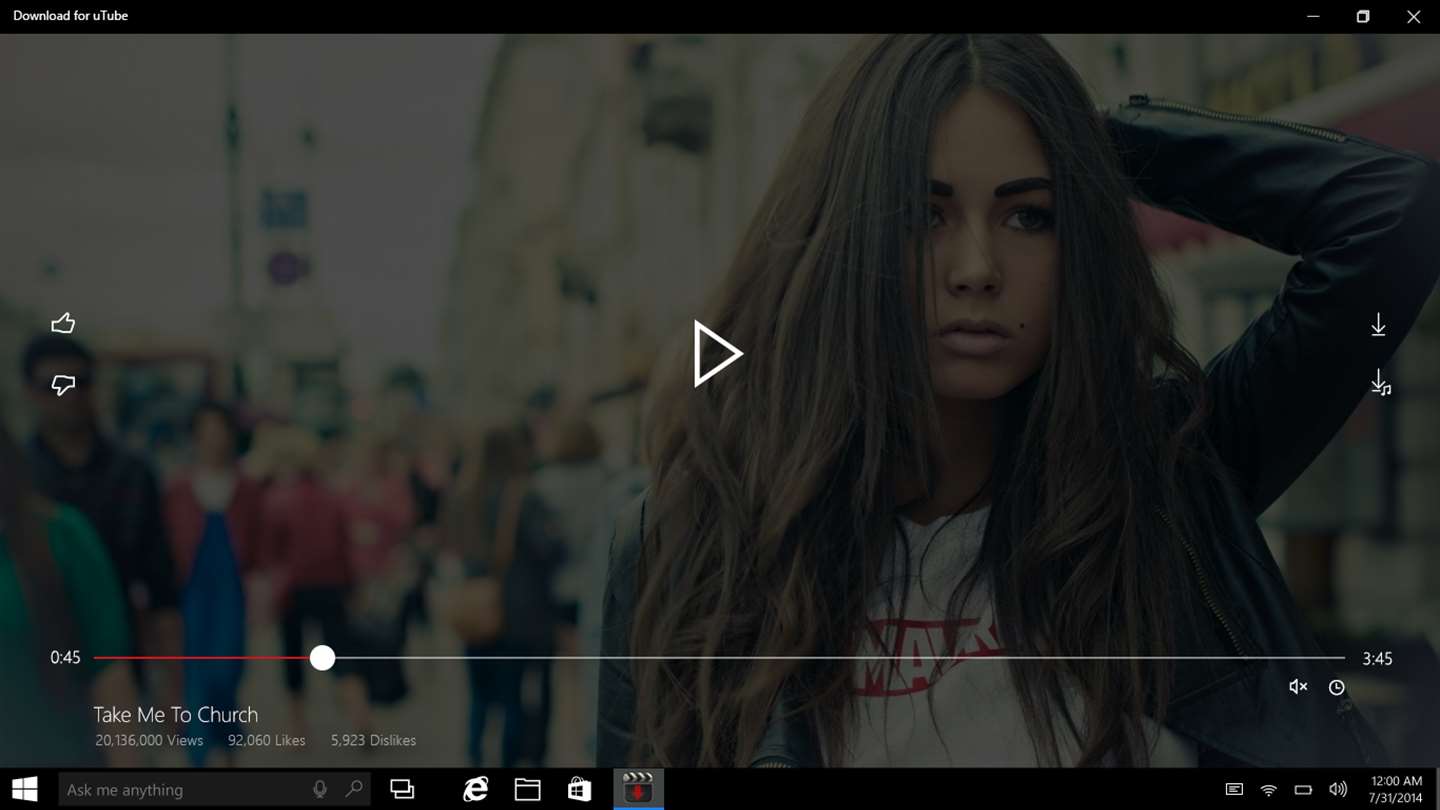Click the unplayed part of the seek bar

coord(840,658)
